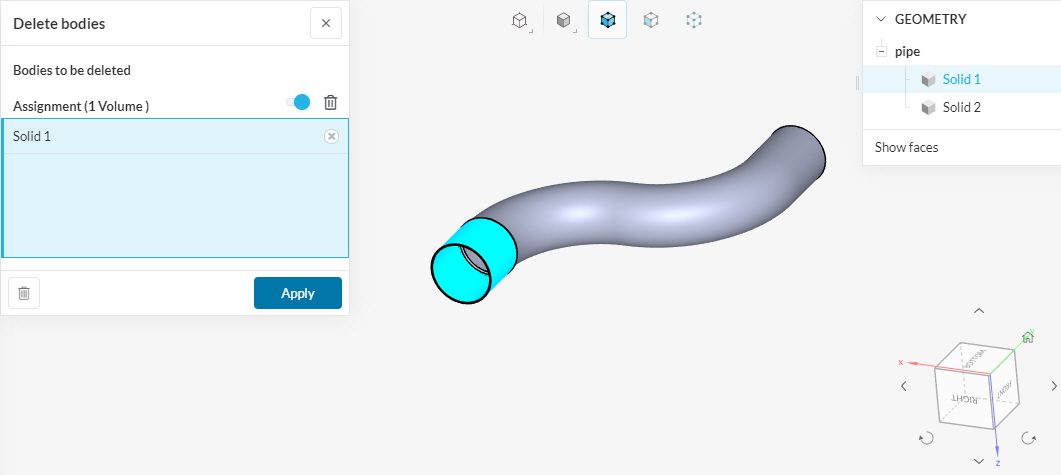The width and height of the screenshot is (1061, 475).
Task: Roll view counterclockwise with curved arrow
Action: (x=926, y=438)
